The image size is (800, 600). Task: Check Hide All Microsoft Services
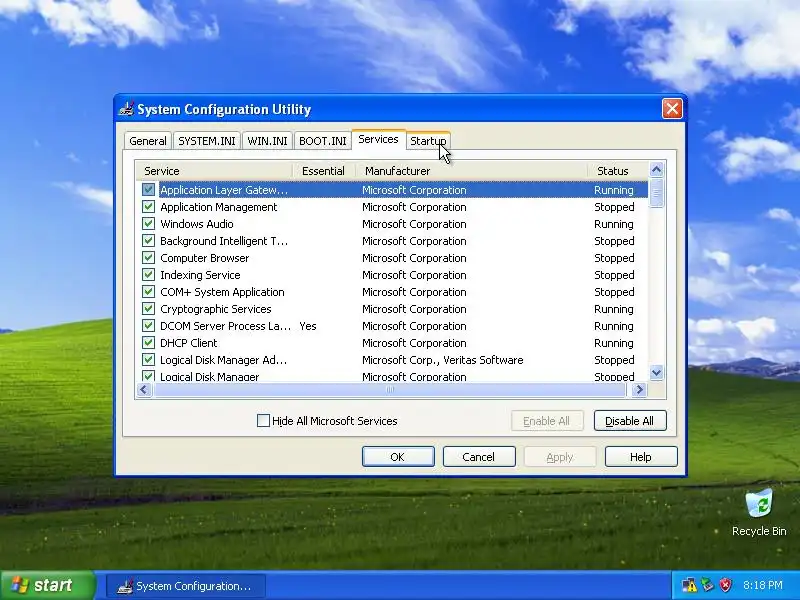click(263, 421)
